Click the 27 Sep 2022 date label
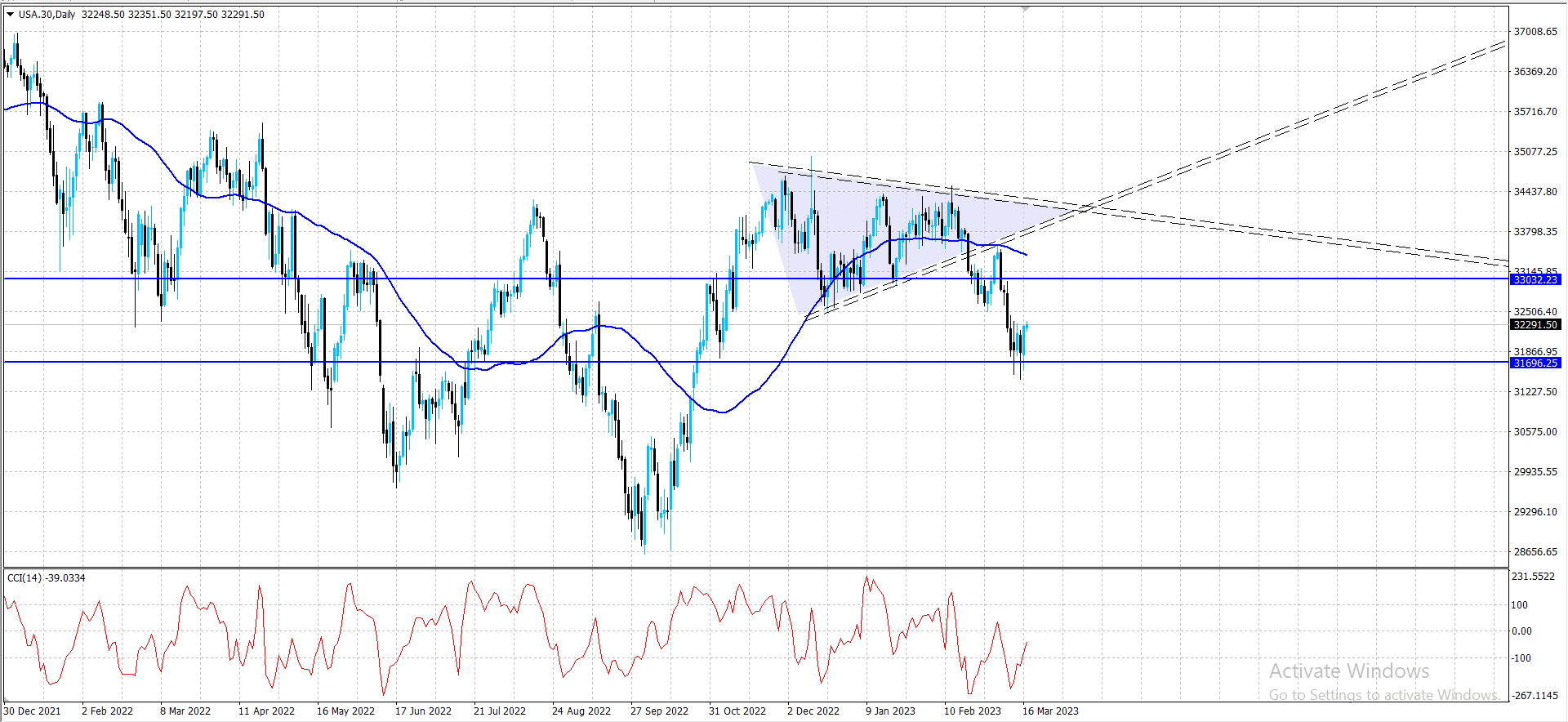 coord(659,711)
